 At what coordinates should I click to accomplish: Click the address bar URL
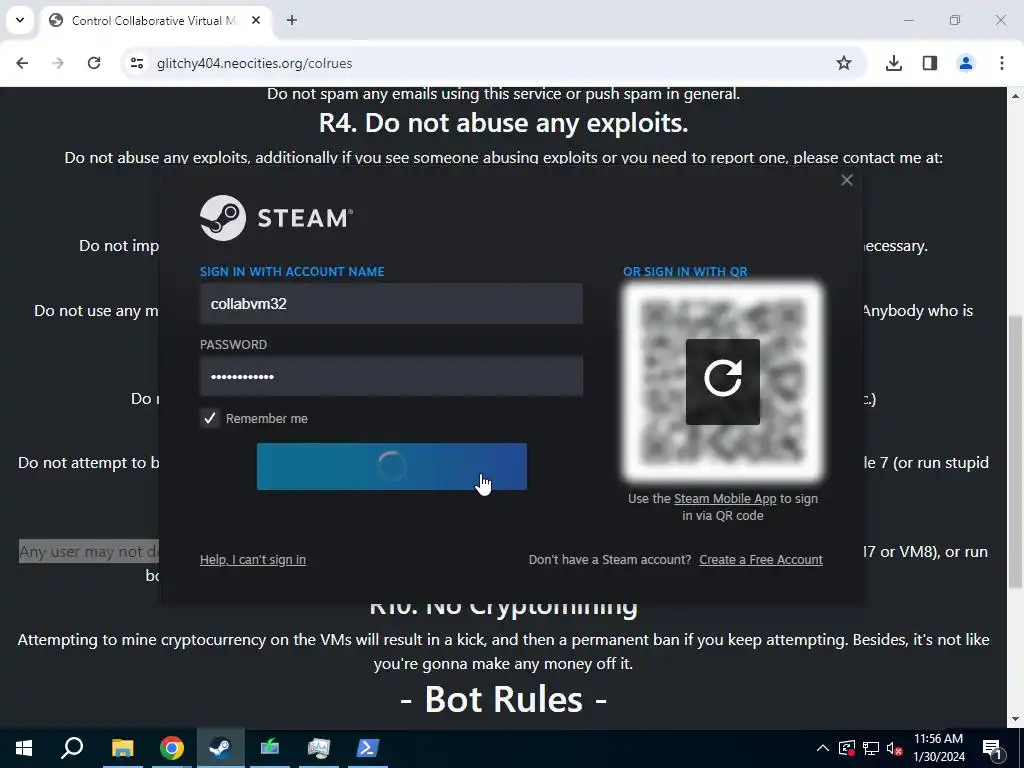pyautogui.click(x=254, y=63)
